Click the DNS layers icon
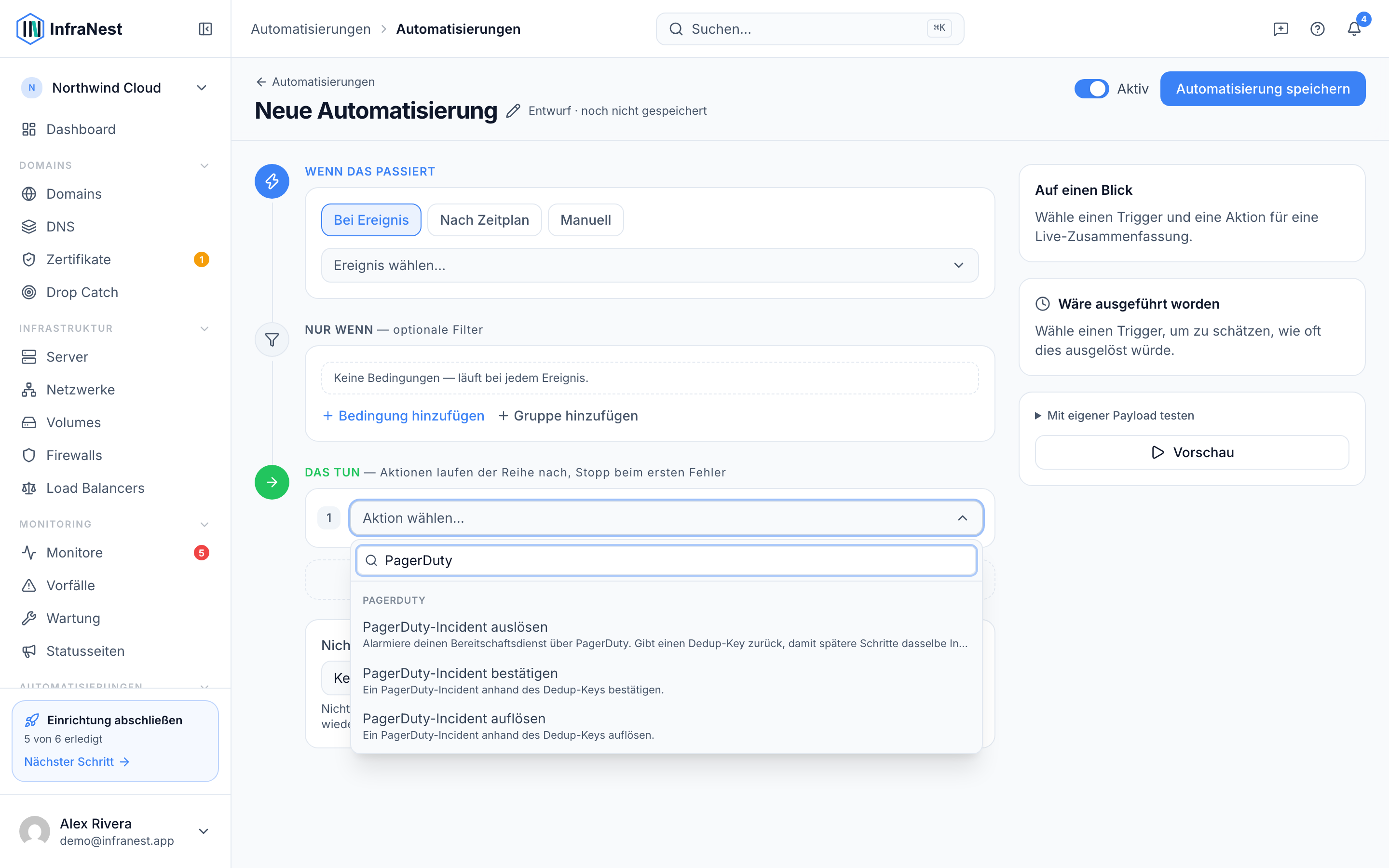 (x=29, y=227)
